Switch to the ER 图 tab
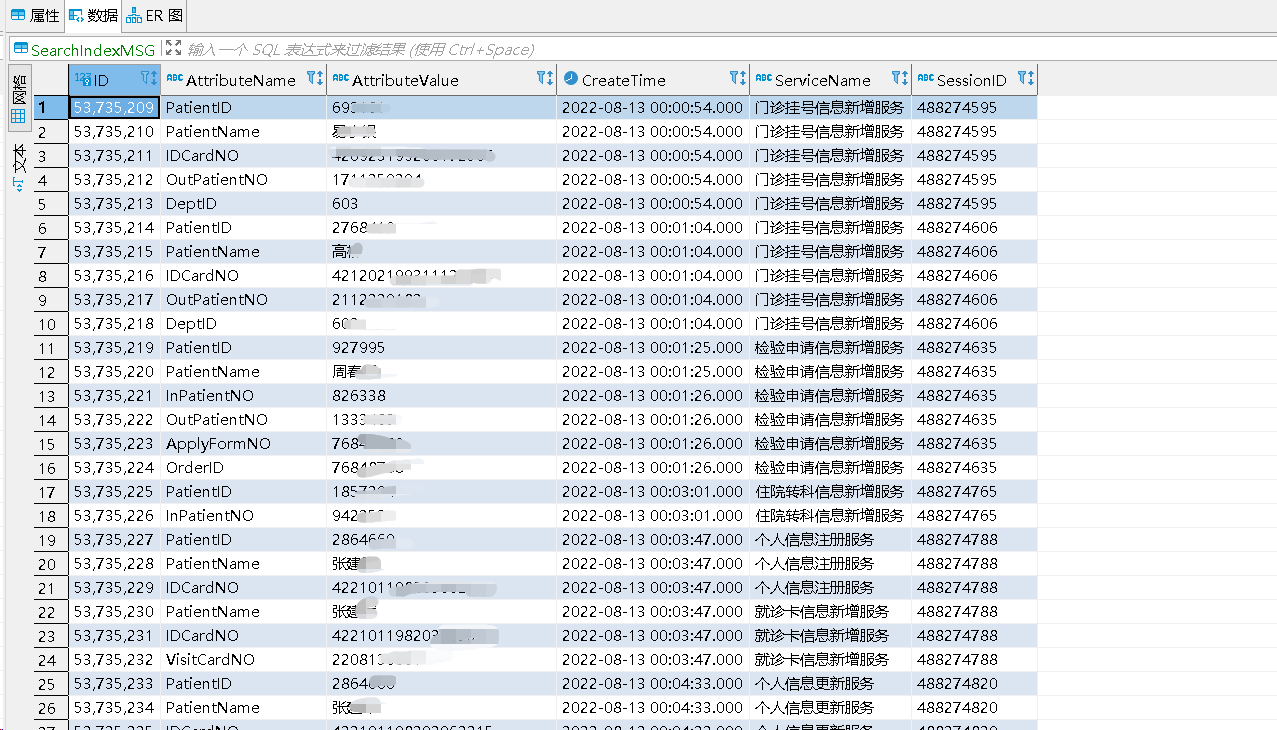 154,15
